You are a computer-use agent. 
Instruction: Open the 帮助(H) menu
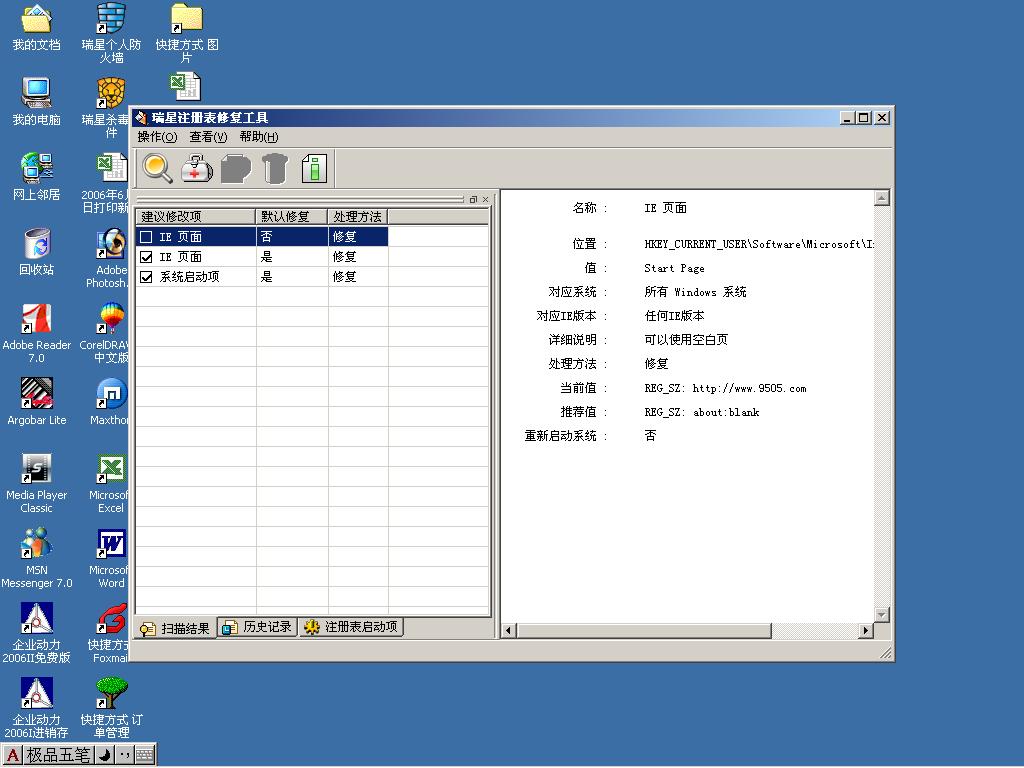click(x=259, y=136)
